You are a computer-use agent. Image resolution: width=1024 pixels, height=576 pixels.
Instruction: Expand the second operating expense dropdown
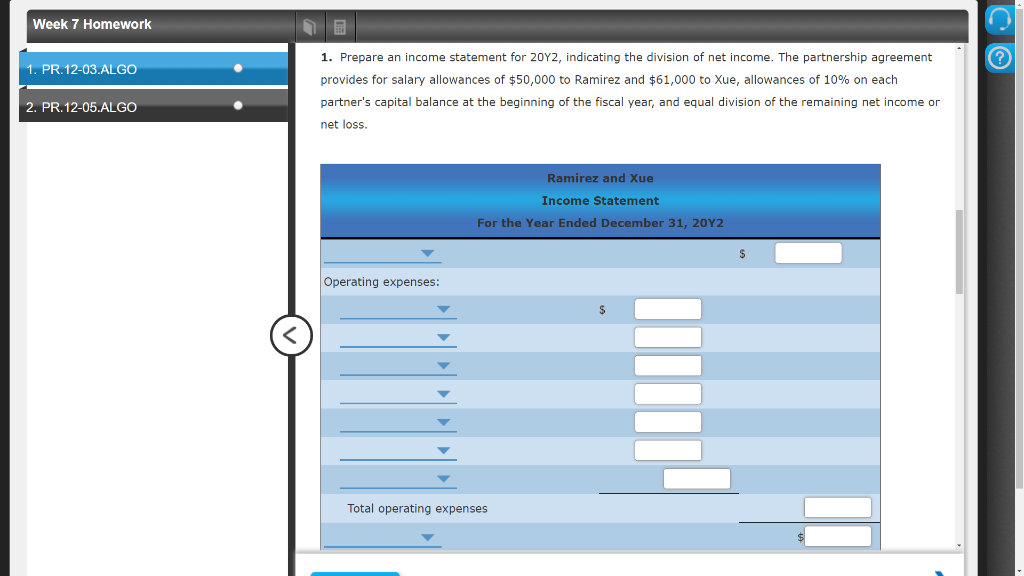click(x=398, y=338)
